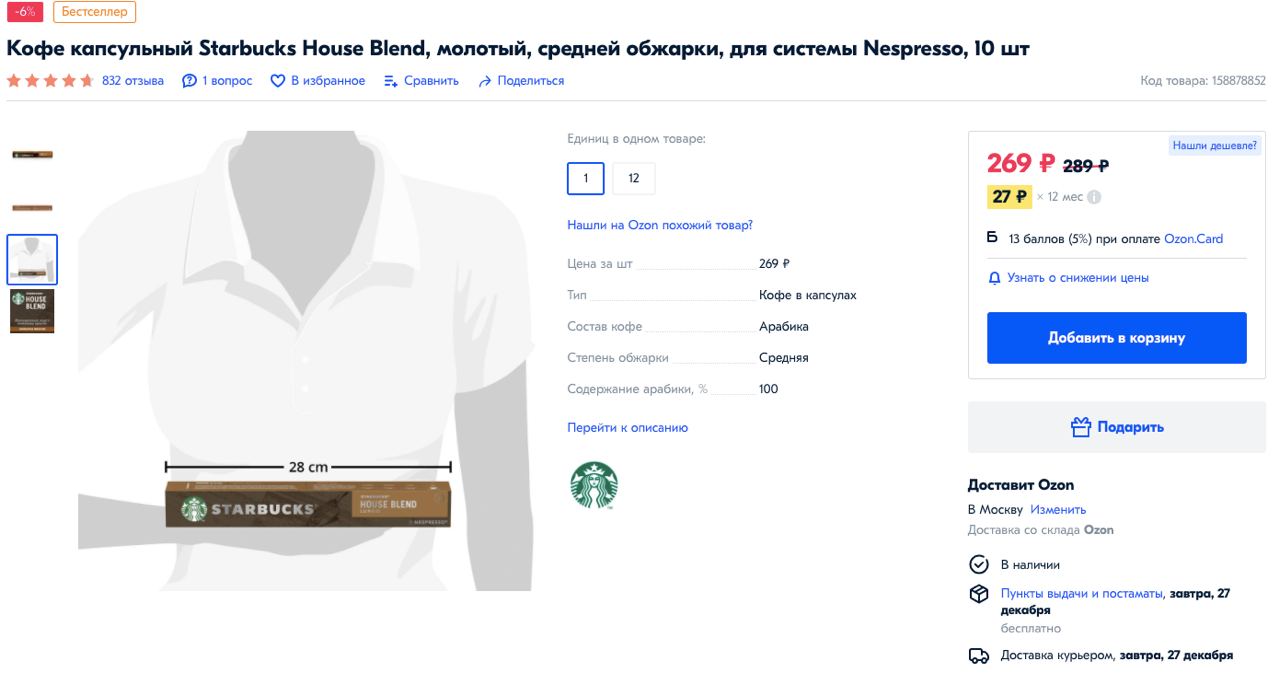Click the star rating icons

pyautogui.click(x=50, y=81)
